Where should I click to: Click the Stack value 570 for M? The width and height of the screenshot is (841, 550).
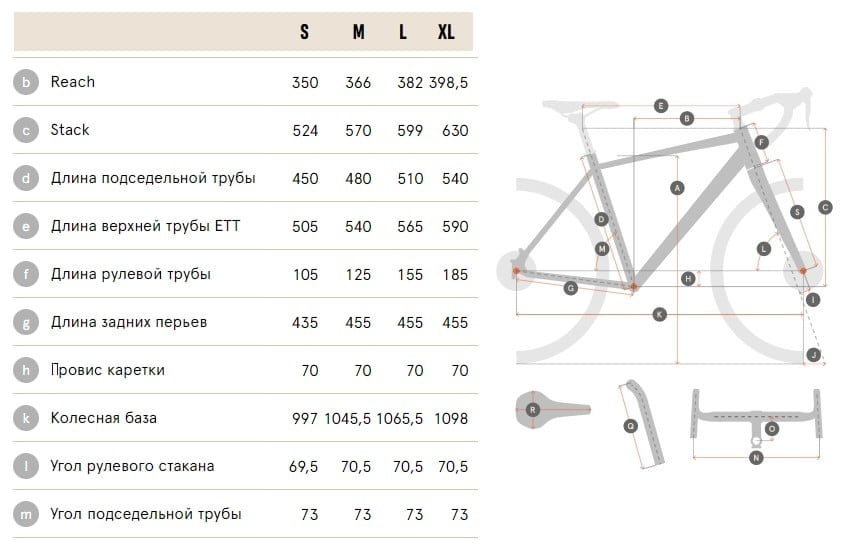coord(358,130)
